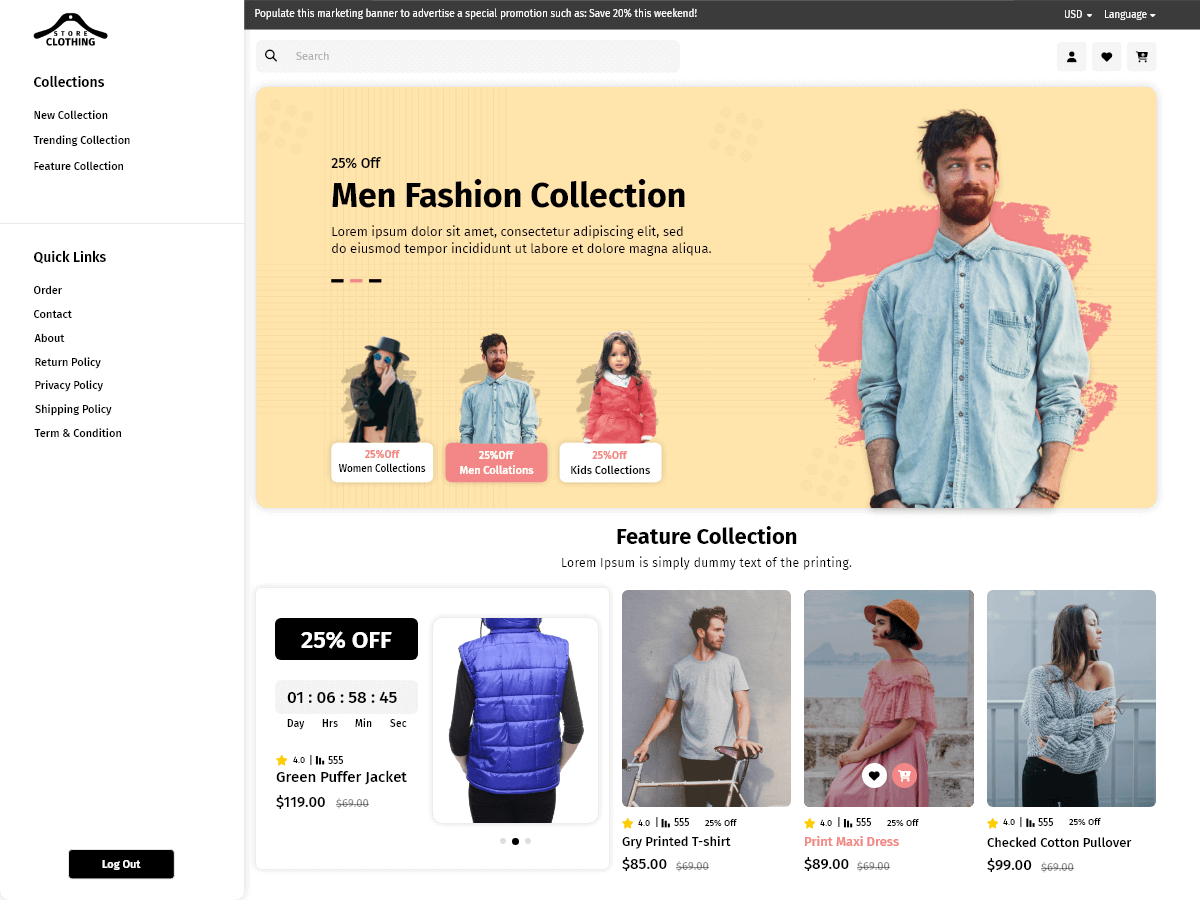The width and height of the screenshot is (1200, 900).
Task: Select the second banner slide indicator
Action: coord(358,281)
